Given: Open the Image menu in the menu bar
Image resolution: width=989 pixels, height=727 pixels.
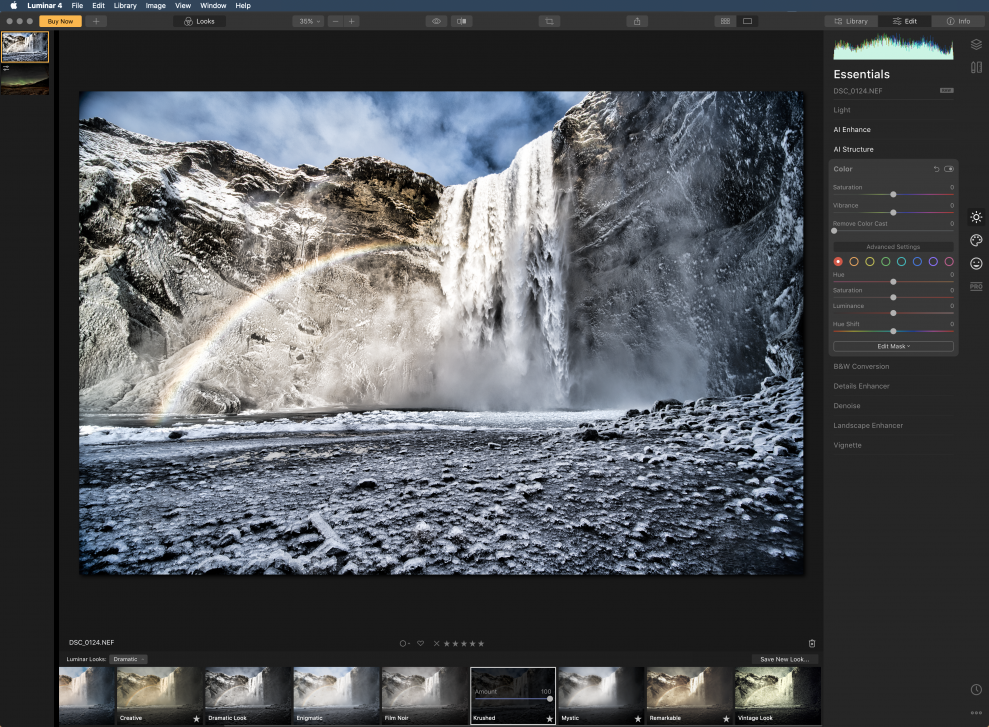Looking at the screenshot, I should point(156,6).
